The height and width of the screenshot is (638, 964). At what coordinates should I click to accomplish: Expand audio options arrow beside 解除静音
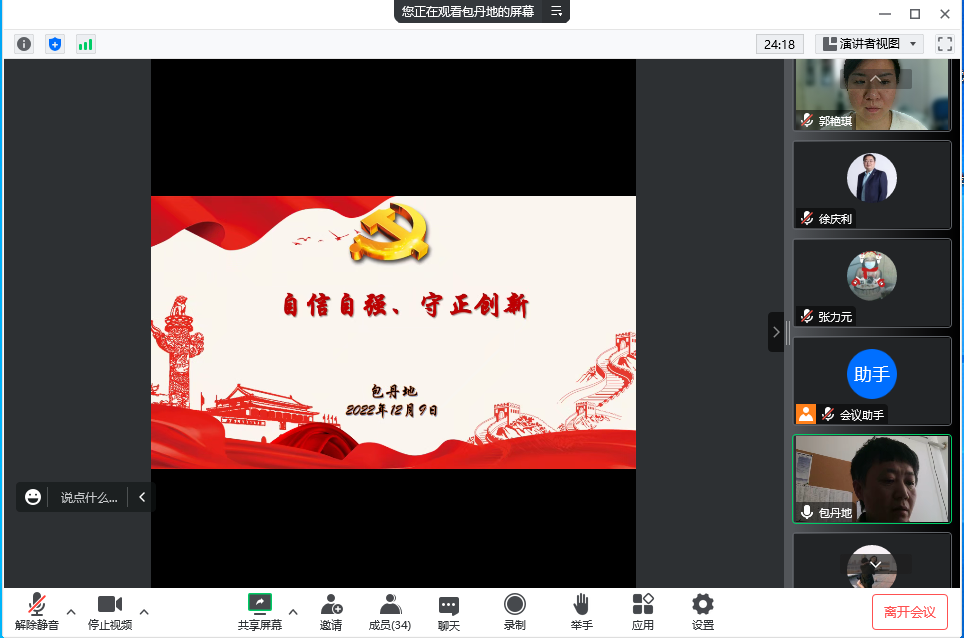71,611
